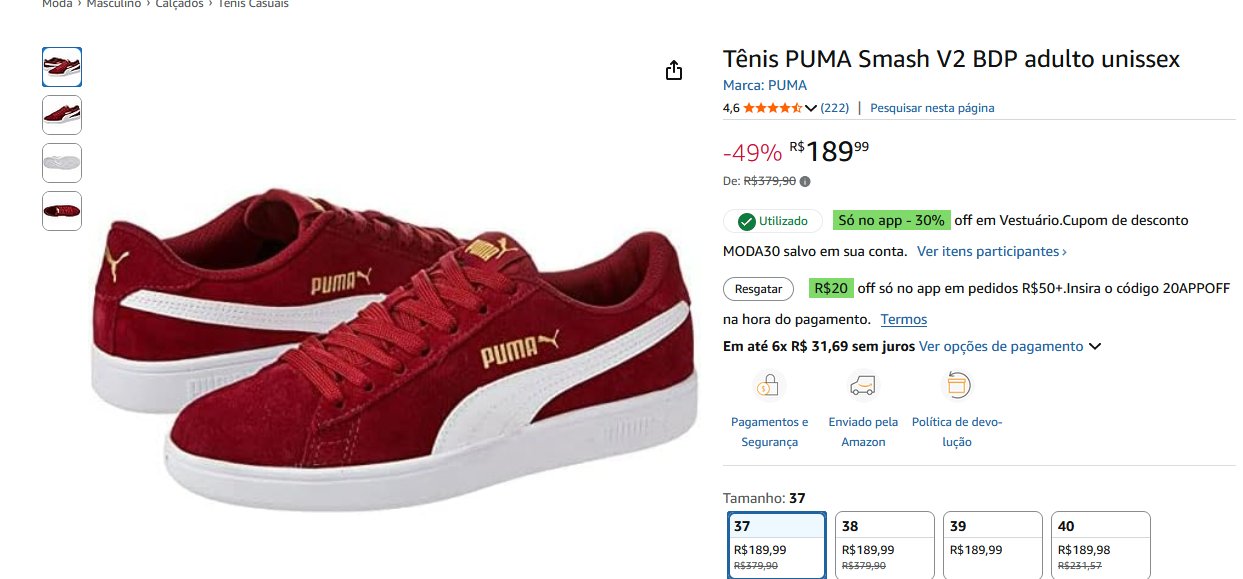
Task: Choose size 40 option
Action: pos(1100,544)
